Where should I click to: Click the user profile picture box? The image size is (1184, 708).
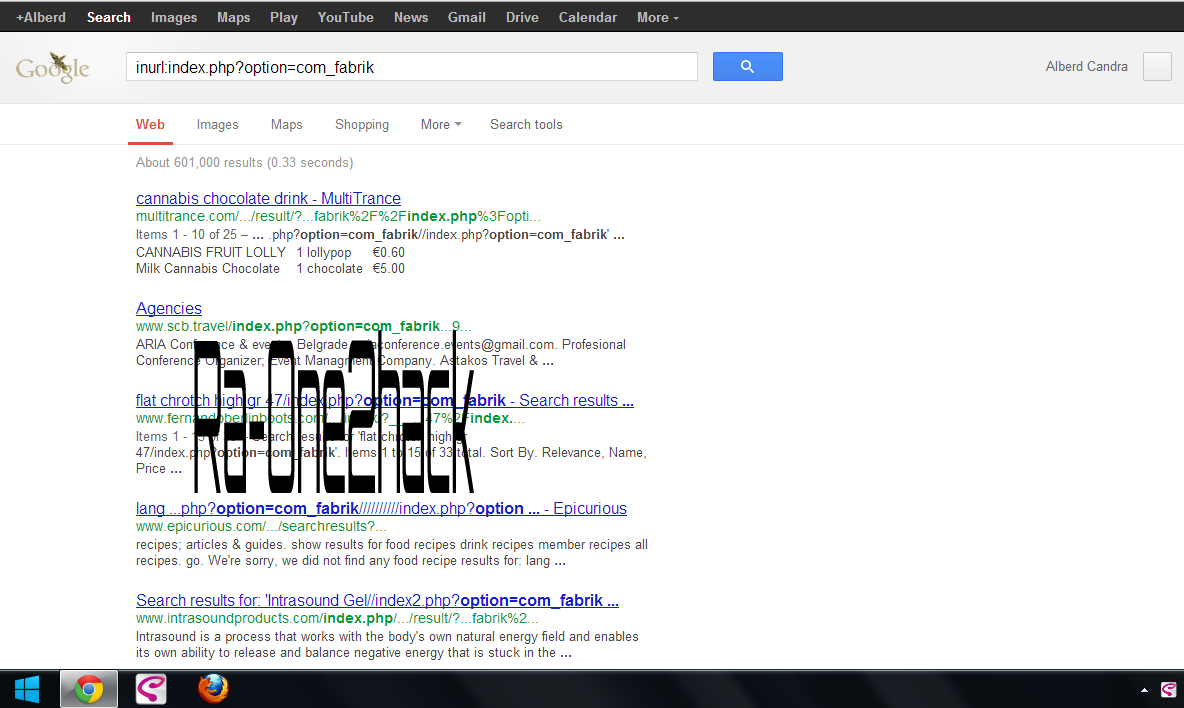tap(1157, 66)
